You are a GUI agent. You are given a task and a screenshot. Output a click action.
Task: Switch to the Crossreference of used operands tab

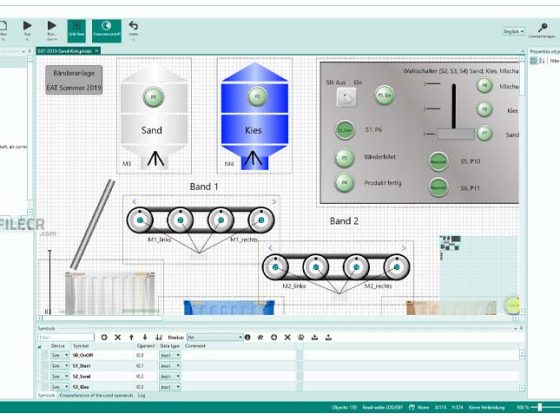click(96, 395)
